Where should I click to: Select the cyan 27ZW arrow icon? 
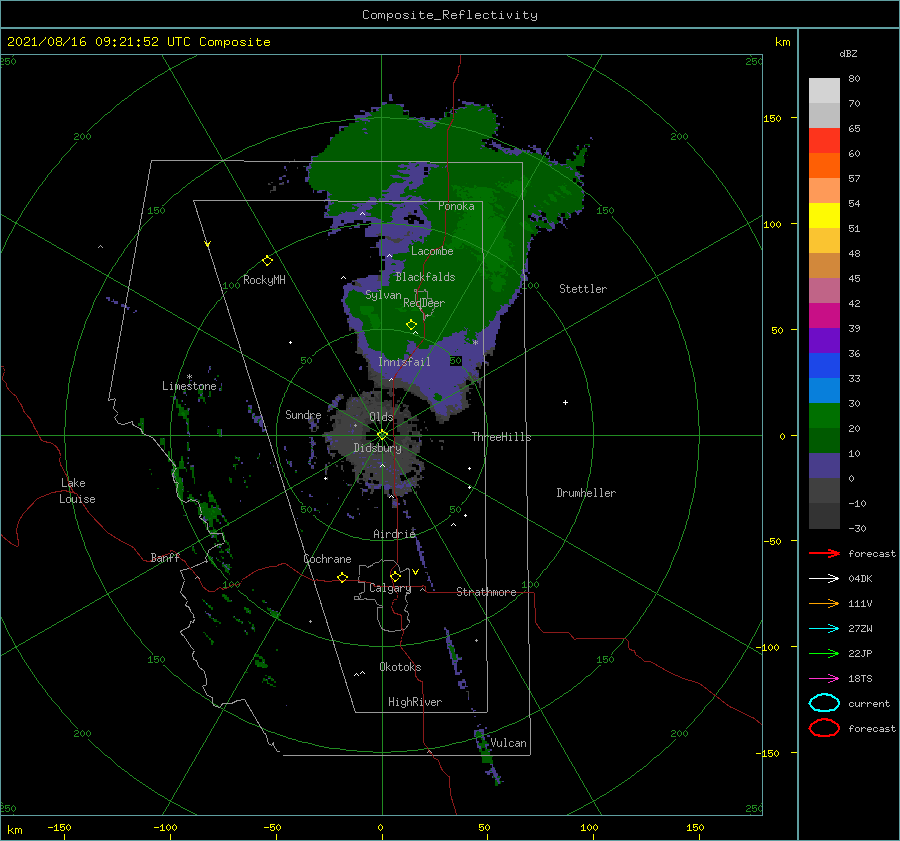pos(824,629)
